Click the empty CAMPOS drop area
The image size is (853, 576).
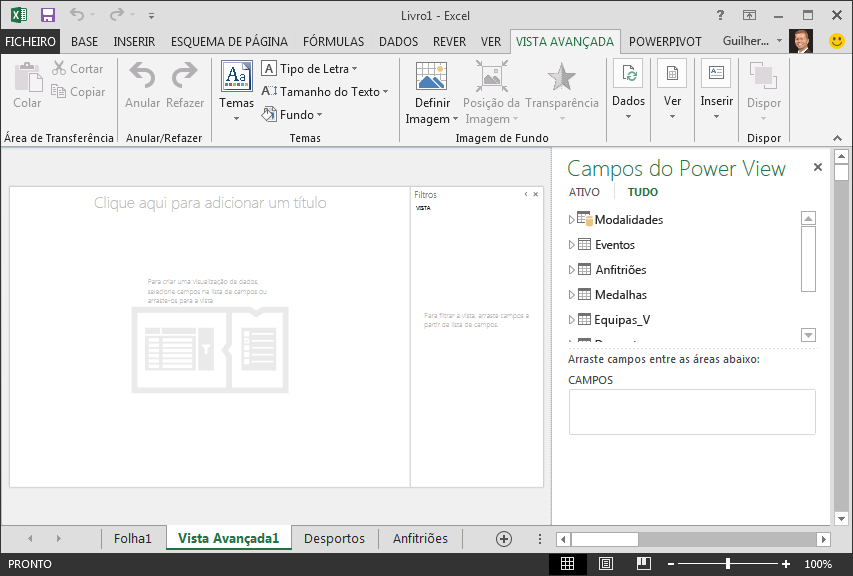(x=692, y=412)
